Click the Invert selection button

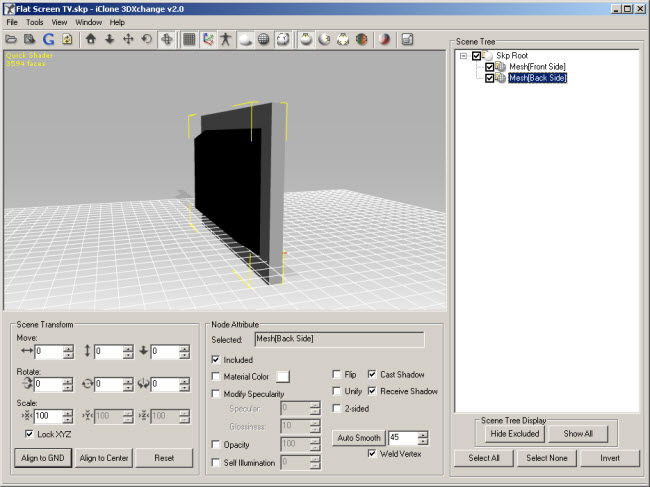(x=610, y=458)
